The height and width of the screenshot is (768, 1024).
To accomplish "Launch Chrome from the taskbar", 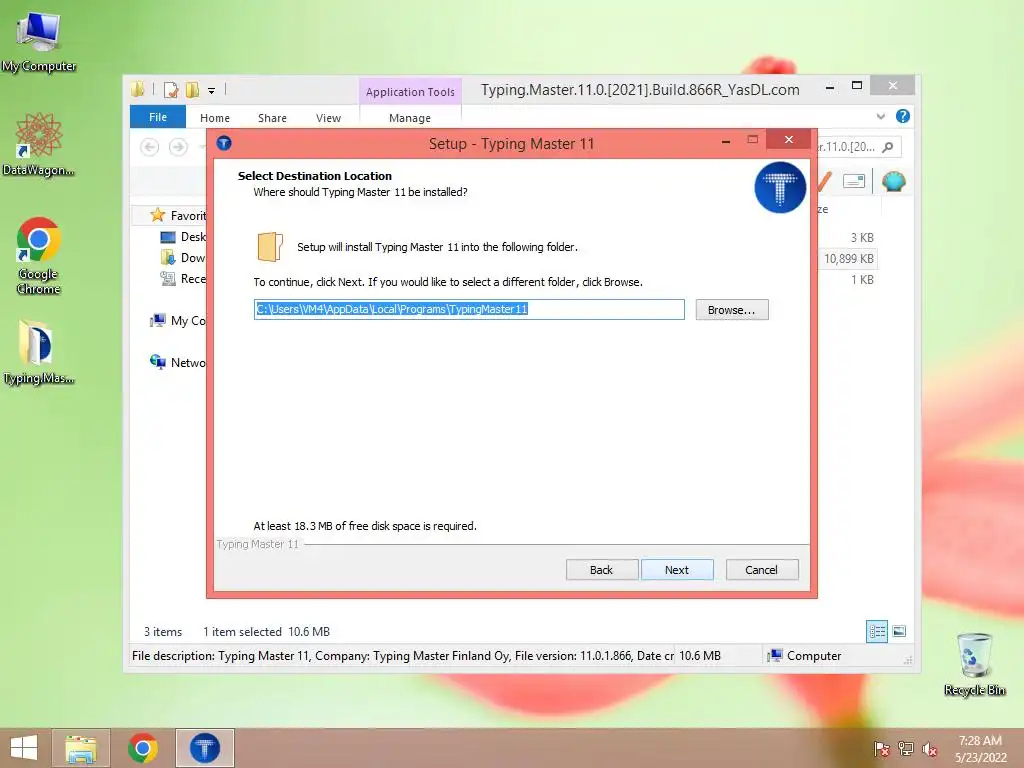I will [142, 748].
